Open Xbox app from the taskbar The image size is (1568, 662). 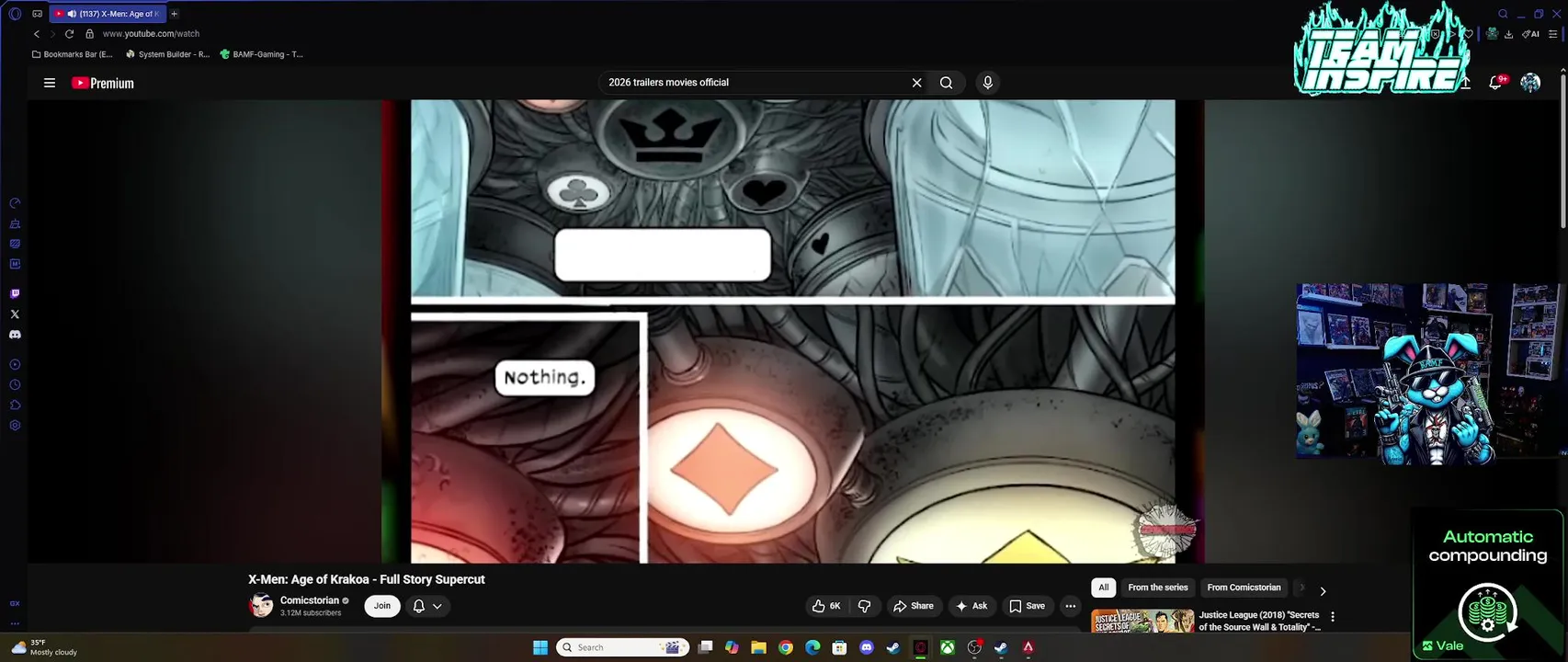(947, 647)
